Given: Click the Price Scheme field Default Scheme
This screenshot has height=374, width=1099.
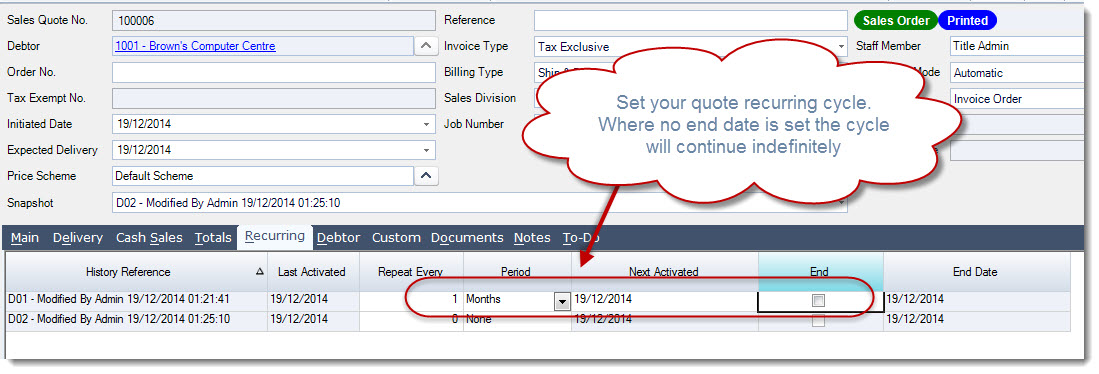Looking at the screenshot, I should tap(263, 176).
